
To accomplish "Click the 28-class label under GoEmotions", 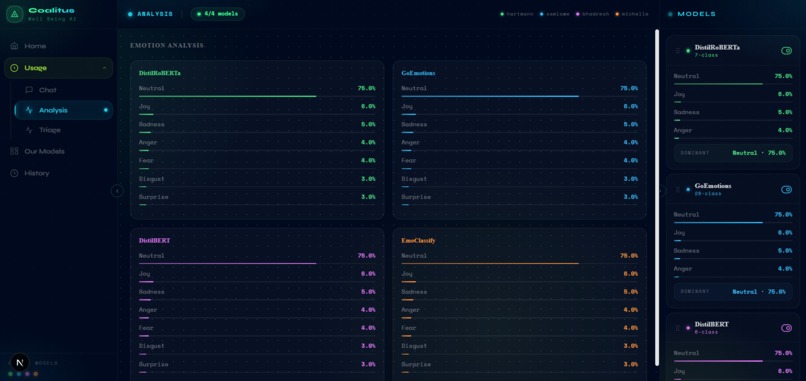I will point(708,194).
